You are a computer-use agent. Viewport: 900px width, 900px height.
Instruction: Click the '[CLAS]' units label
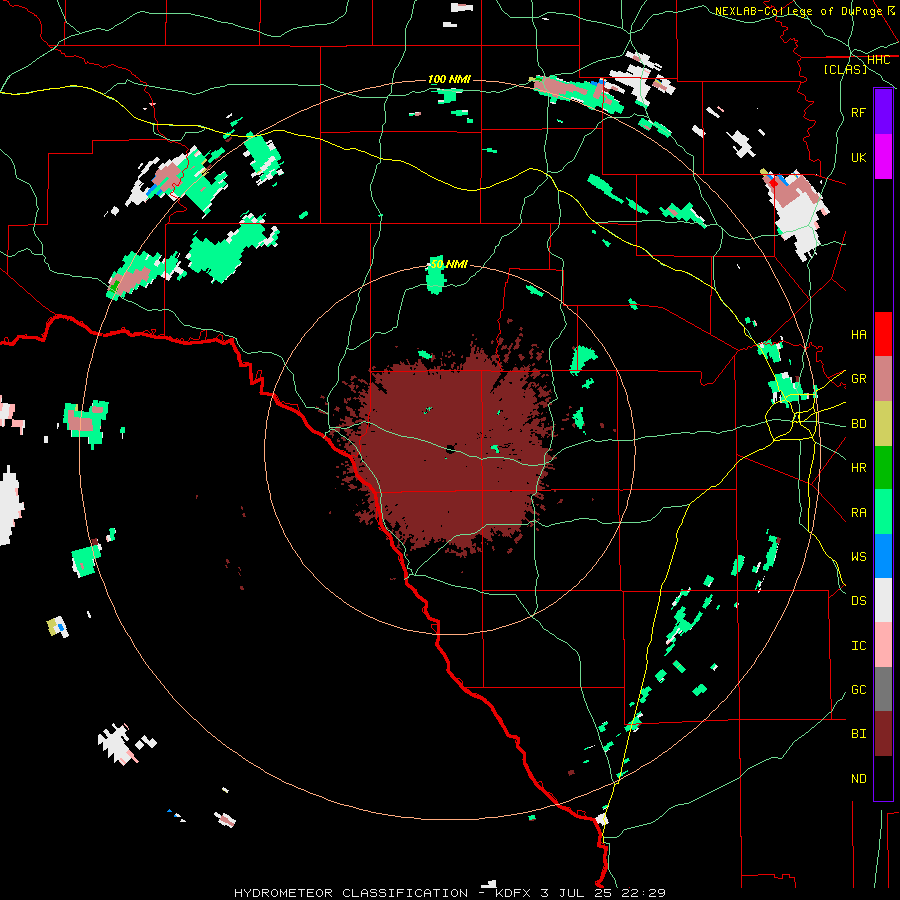click(845, 69)
